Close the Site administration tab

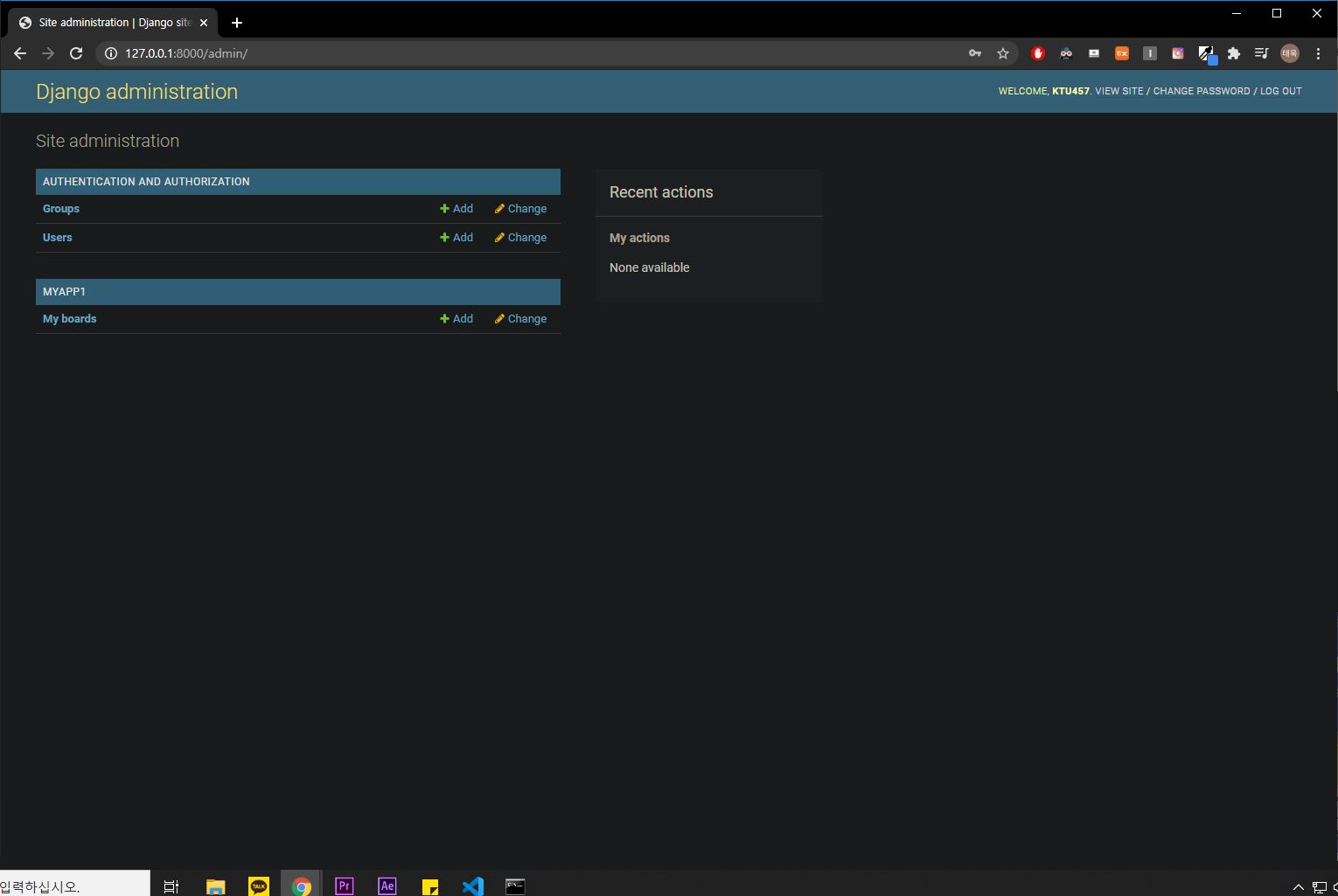204,23
